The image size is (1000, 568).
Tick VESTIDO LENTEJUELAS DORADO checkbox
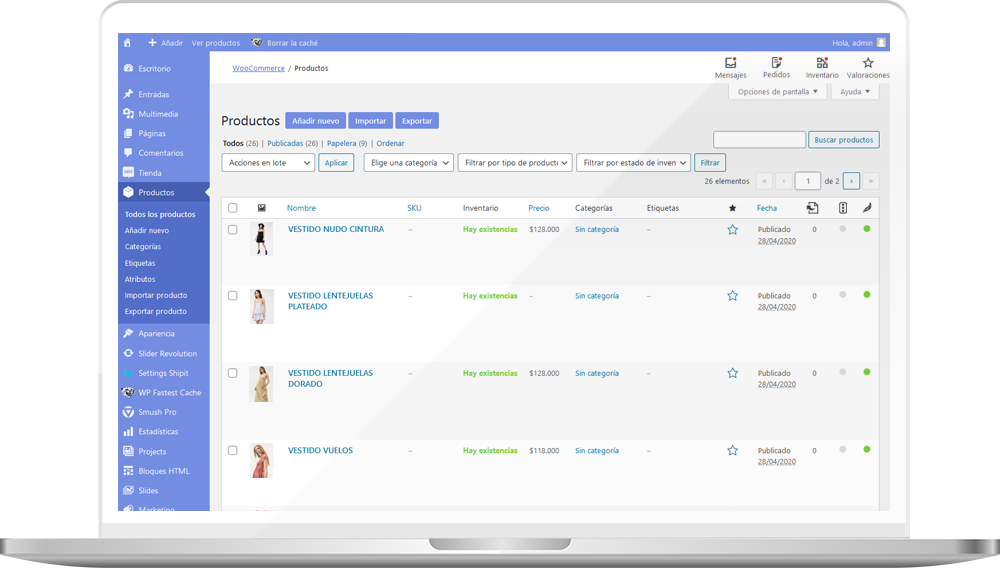(233, 373)
